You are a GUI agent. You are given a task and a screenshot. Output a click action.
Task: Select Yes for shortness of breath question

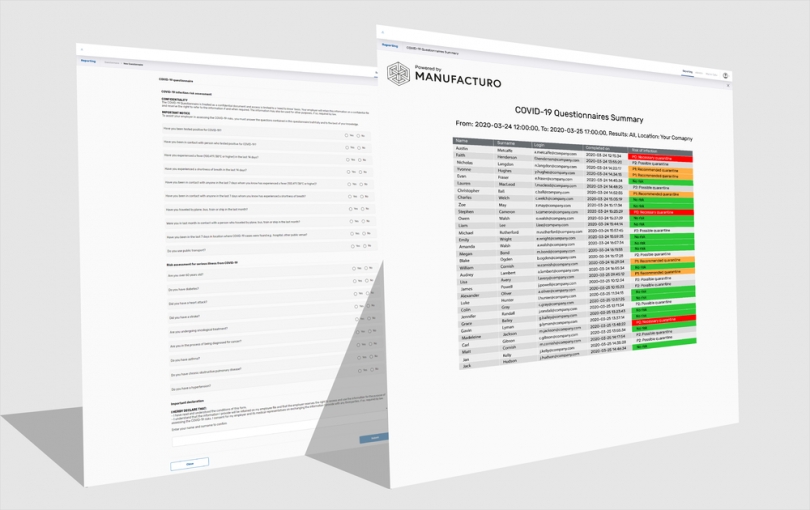[x=351, y=172]
